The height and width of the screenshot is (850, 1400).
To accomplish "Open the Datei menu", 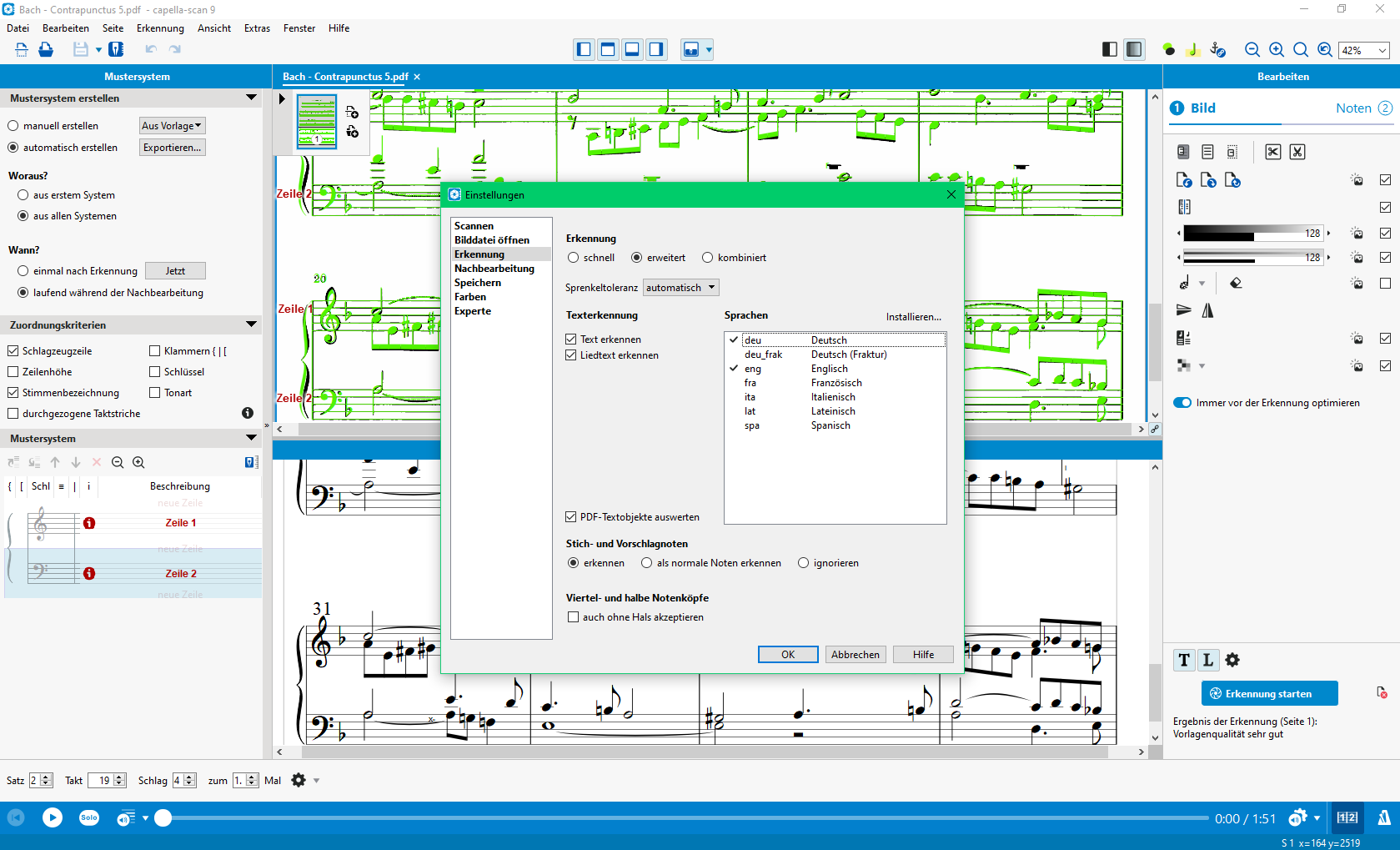I will [18, 28].
